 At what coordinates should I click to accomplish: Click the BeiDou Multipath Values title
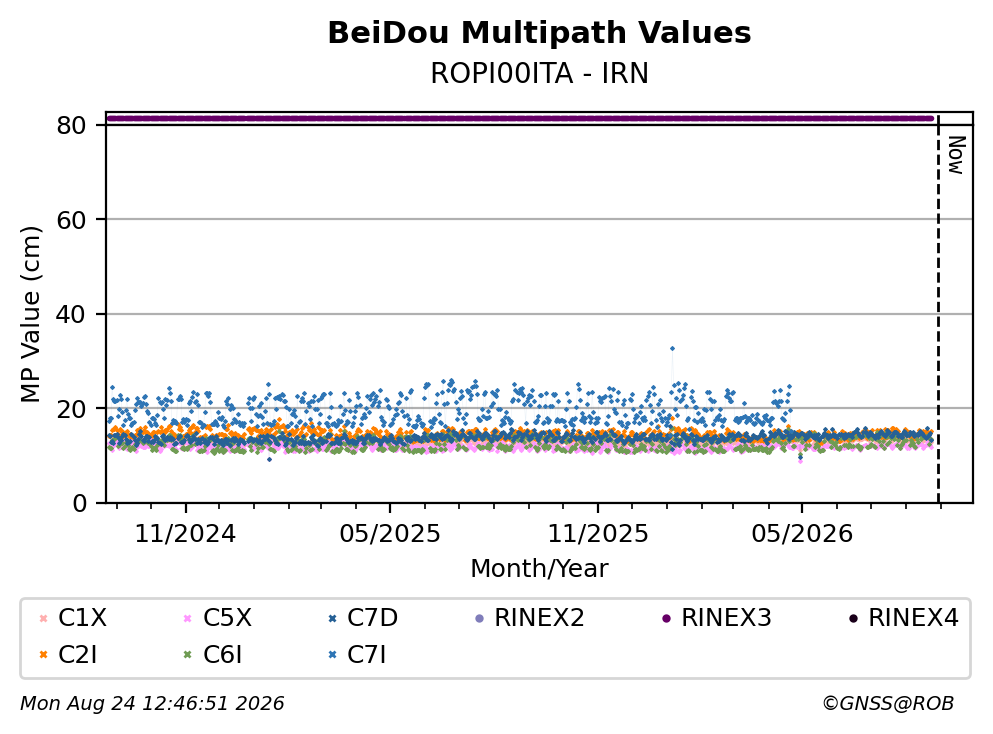(540, 33)
